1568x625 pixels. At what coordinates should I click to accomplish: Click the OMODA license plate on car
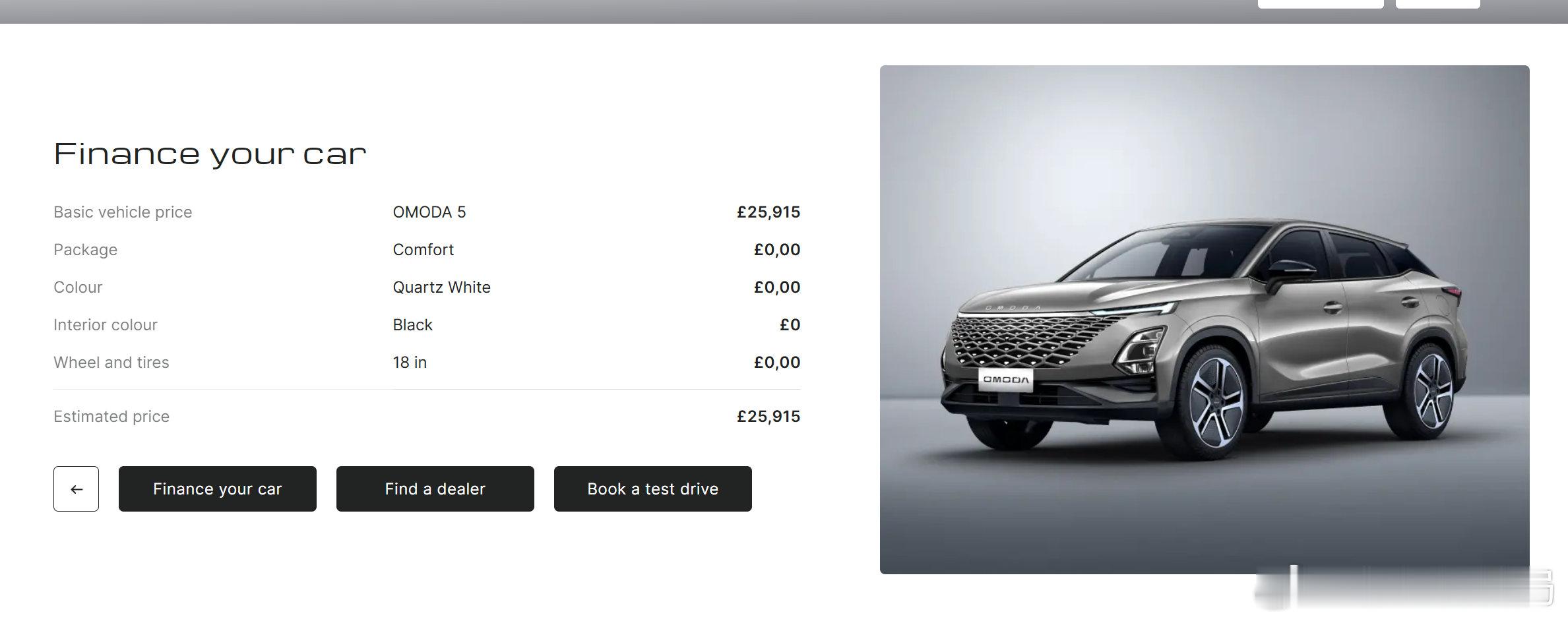[x=1006, y=380]
